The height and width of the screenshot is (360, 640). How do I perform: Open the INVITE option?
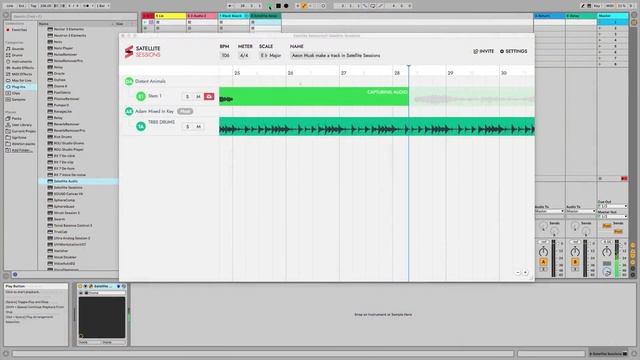(483, 51)
